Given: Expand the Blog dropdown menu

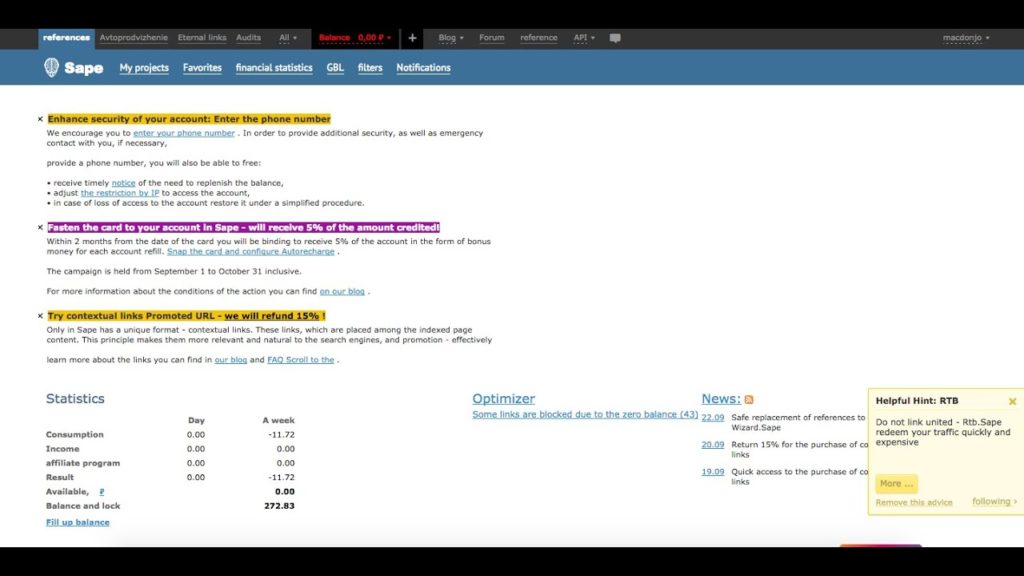Looking at the screenshot, I should tap(451, 38).
